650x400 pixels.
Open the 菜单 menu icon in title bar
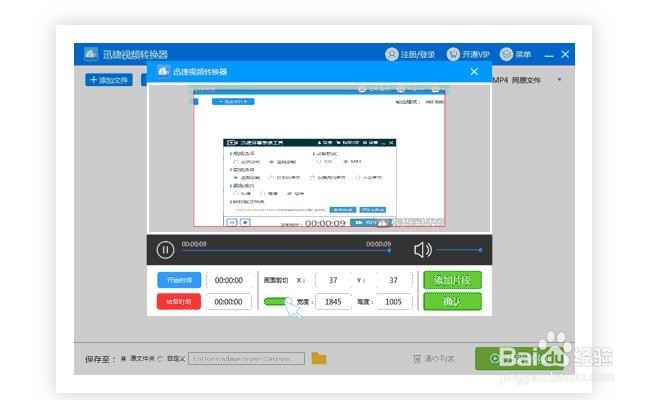(506, 54)
